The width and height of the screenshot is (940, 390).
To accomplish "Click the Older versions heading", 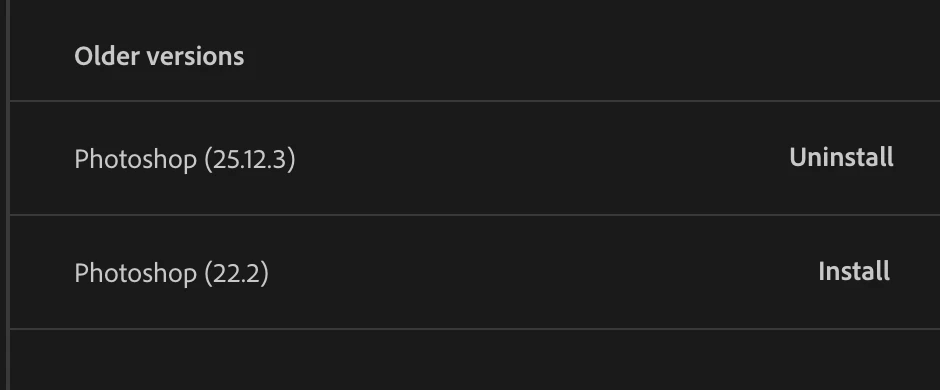I will 159,56.
